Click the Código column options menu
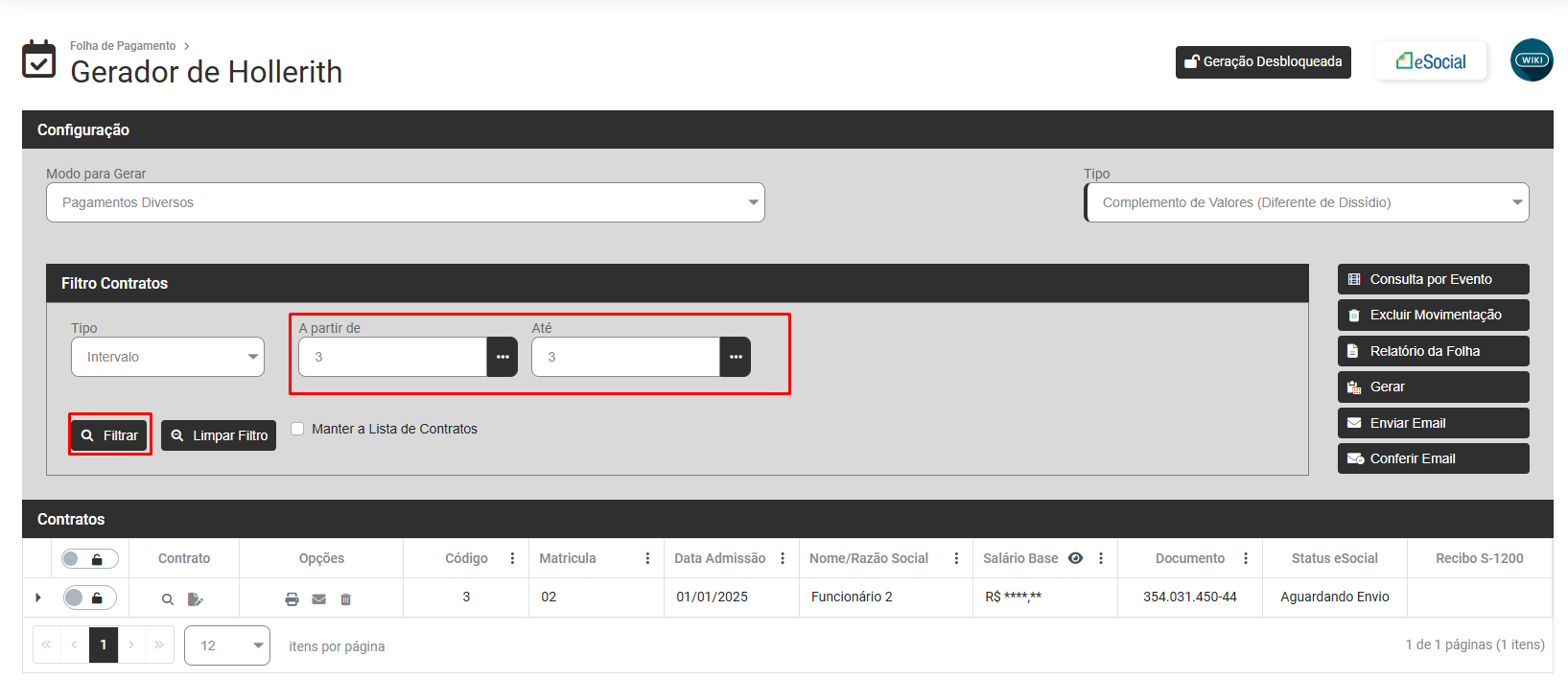The width and height of the screenshot is (1568, 680). click(x=512, y=558)
